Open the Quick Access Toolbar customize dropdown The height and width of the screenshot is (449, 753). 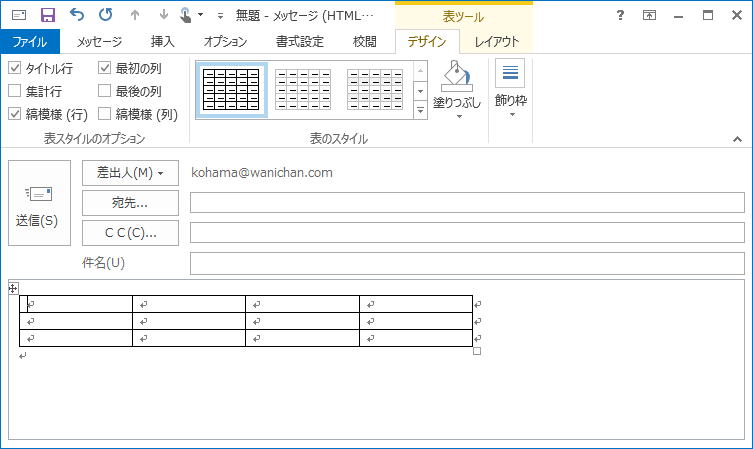coord(220,16)
